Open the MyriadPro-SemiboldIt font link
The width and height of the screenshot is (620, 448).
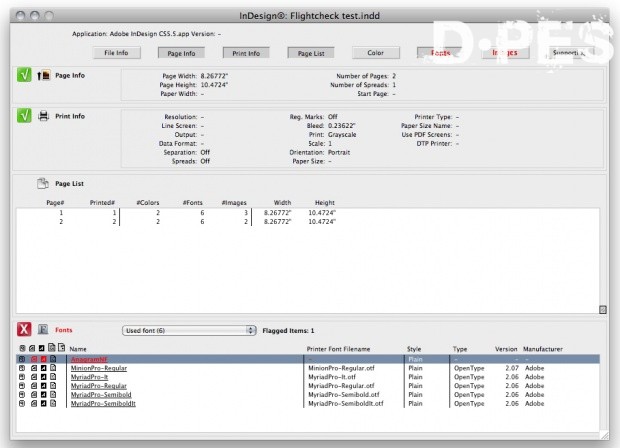pyautogui.click(x=103, y=404)
